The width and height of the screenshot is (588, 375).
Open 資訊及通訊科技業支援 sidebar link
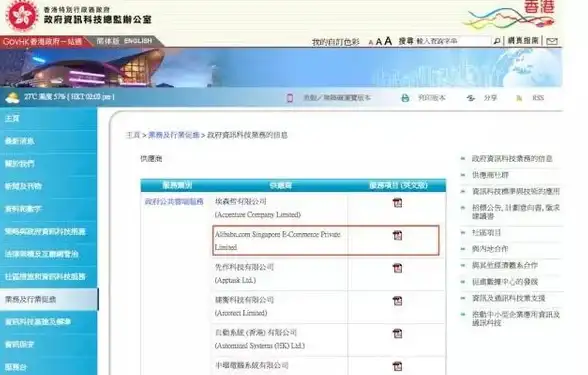pyautogui.click(x=508, y=298)
